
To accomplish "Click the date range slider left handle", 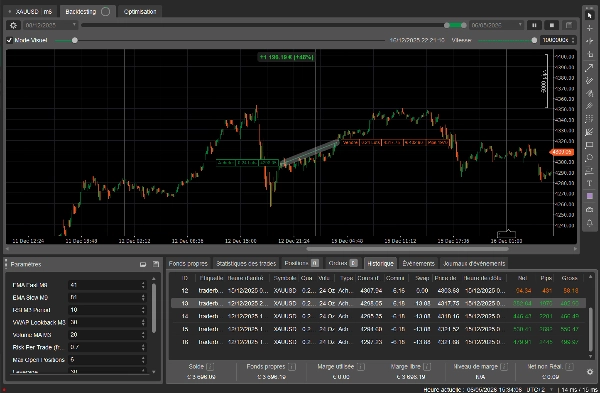I will [x=447, y=25].
